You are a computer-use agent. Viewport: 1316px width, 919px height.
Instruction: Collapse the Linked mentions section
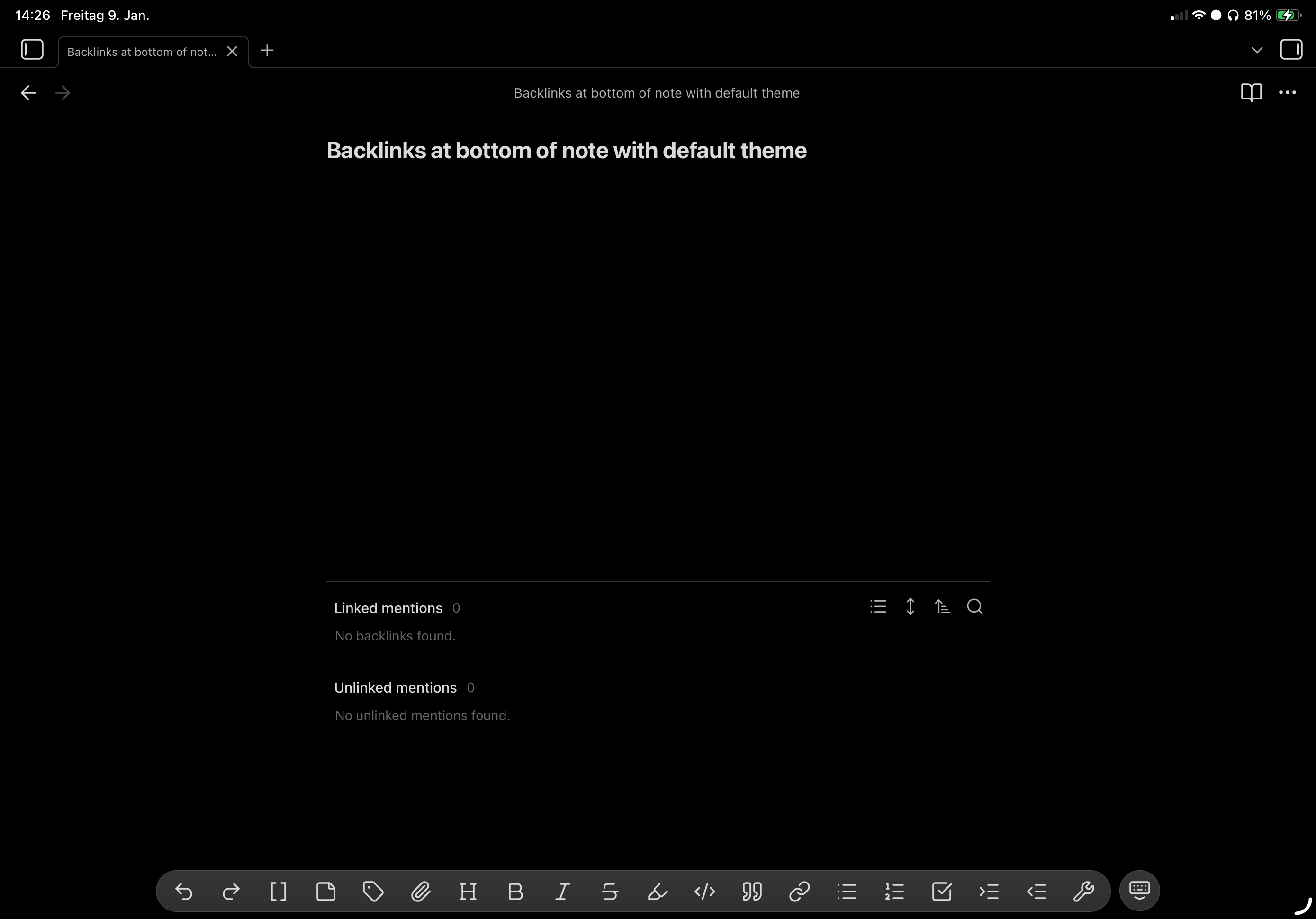pyautogui.click(x=388, y=608)
